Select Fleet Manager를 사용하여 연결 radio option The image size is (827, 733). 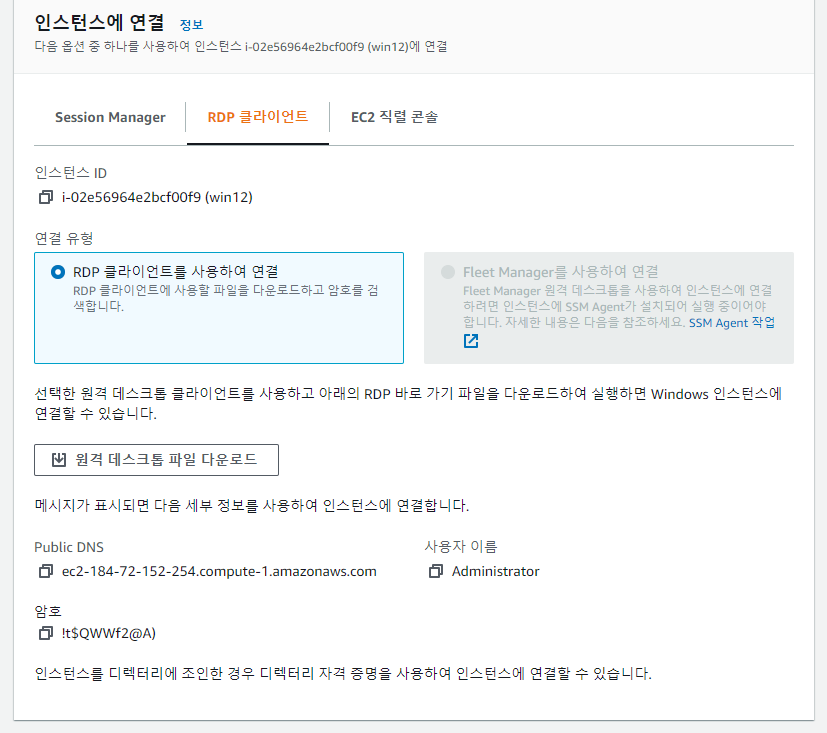click(x=448, y=272)
